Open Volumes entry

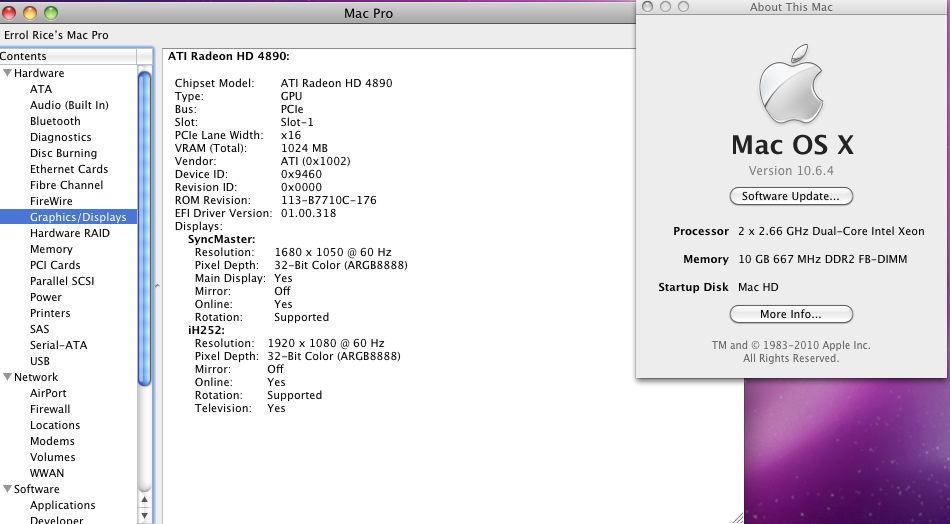[52, 457]
